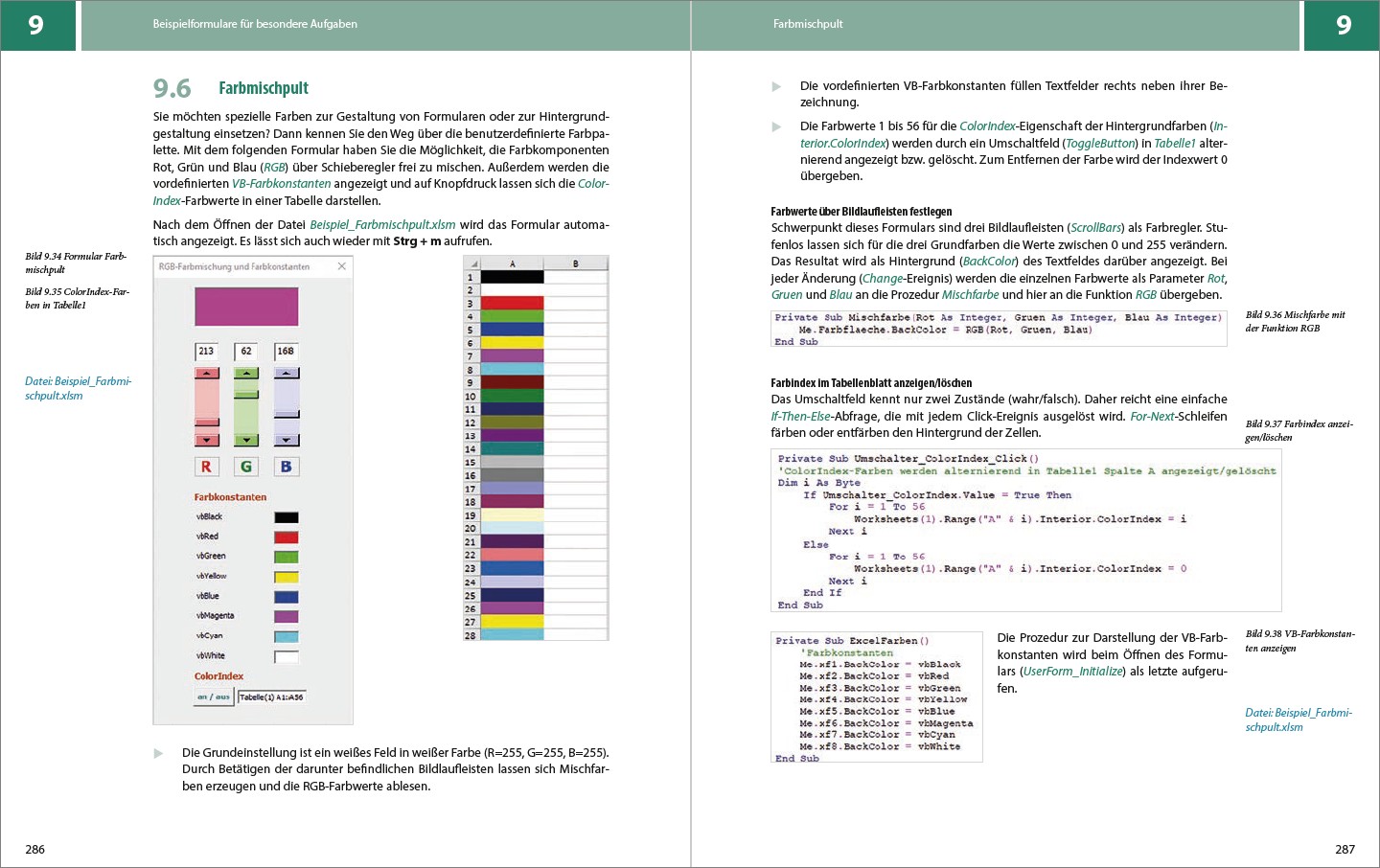
Task: Click the blue scrollbar up arrow
Action: point(287,373)
